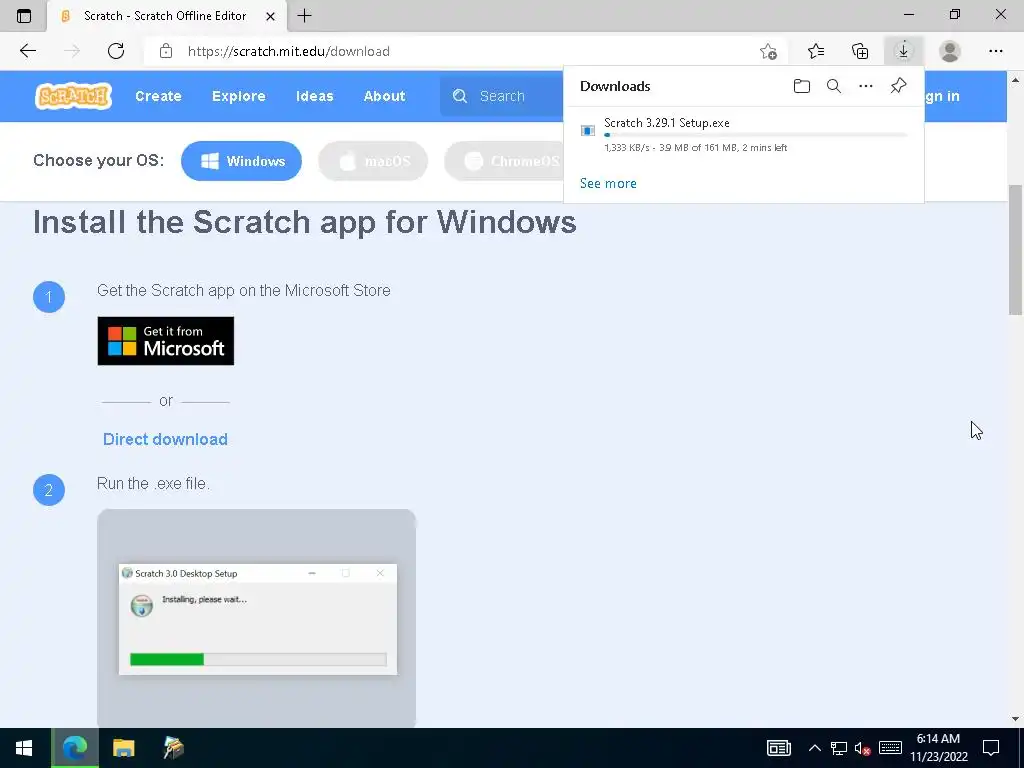View site information lock icon
The height and width of the screenshot is (768, 1024).
[x=166, y=51]
